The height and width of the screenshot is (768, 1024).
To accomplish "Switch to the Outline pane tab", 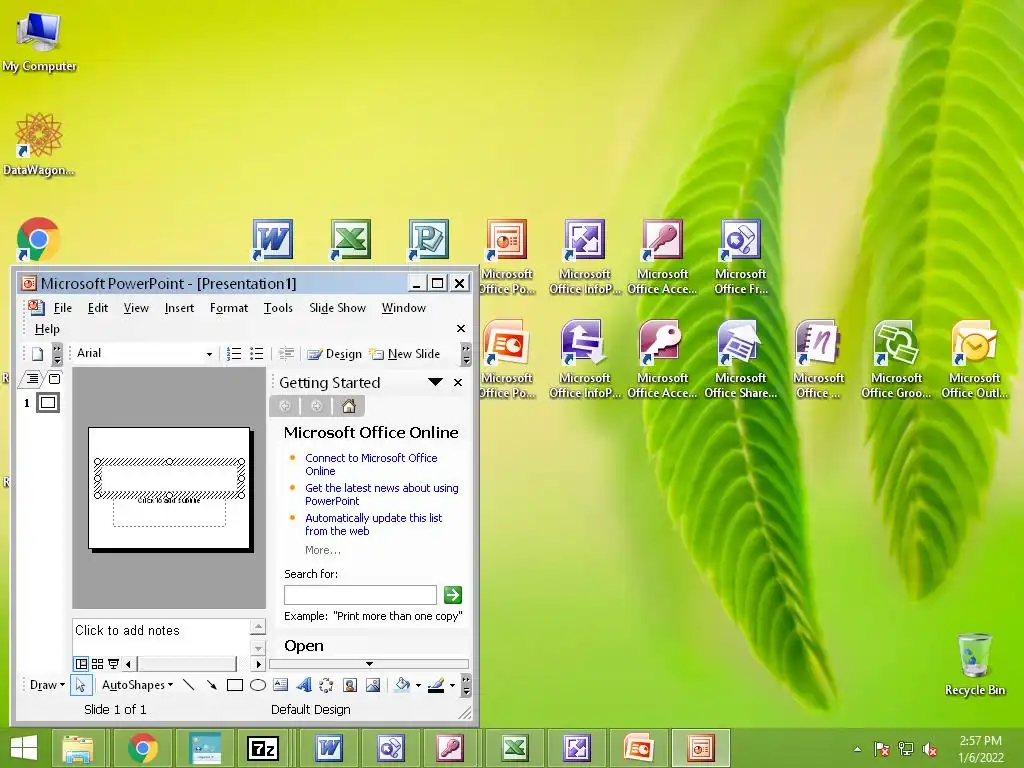I will point(31,378).
